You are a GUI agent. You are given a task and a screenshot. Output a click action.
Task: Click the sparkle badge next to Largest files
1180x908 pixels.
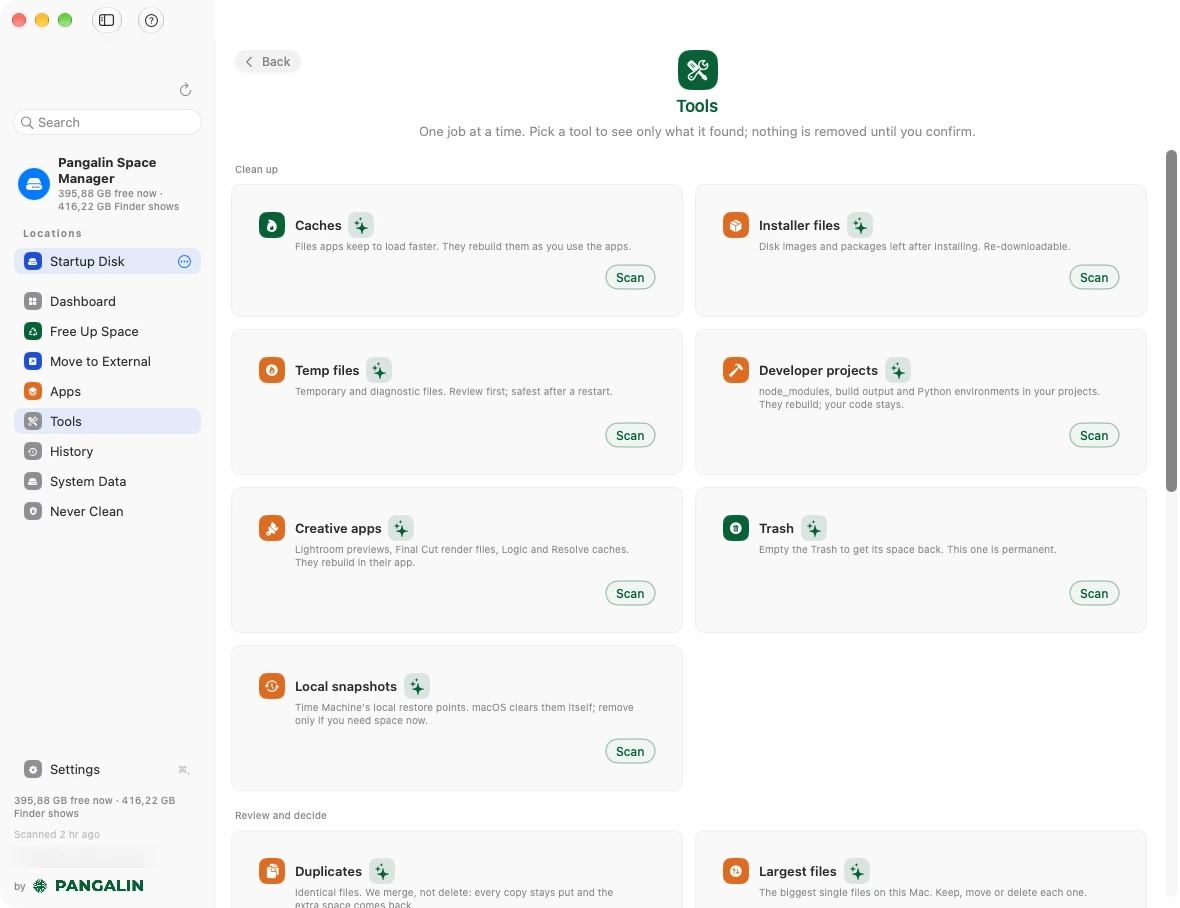[856, 871]
